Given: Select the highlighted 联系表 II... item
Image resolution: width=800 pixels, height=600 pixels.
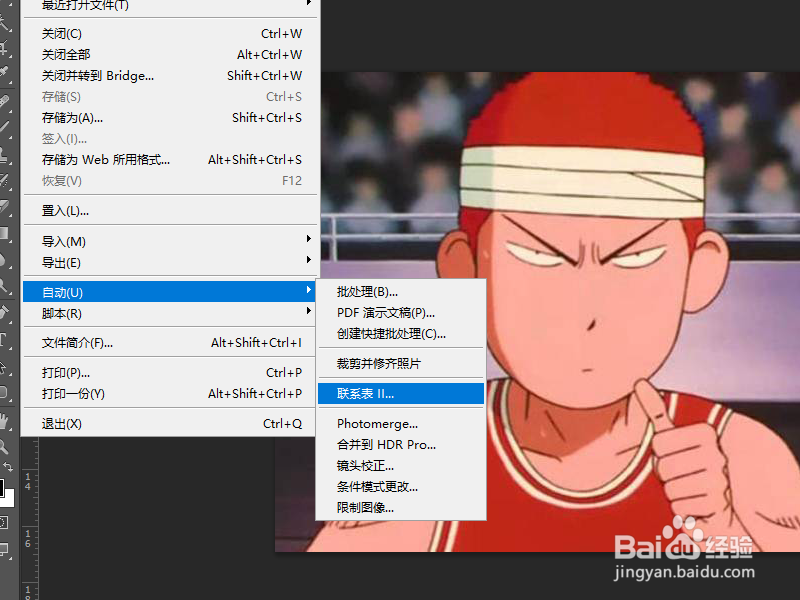Looking at the screenshot, I should point(401,393).
